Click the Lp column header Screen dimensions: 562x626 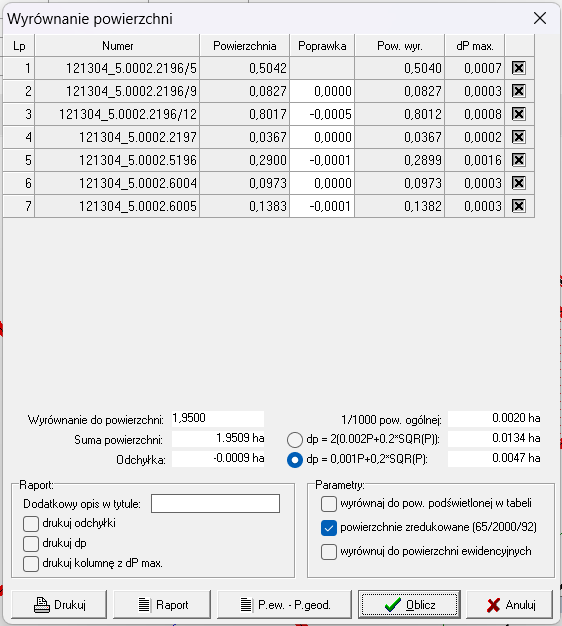(x=19, y=46)
